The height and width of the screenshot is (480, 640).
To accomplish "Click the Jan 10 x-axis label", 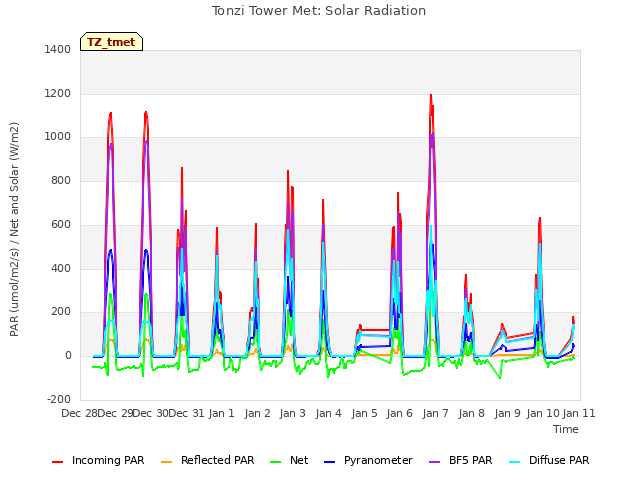I will [x=543, y=413].
